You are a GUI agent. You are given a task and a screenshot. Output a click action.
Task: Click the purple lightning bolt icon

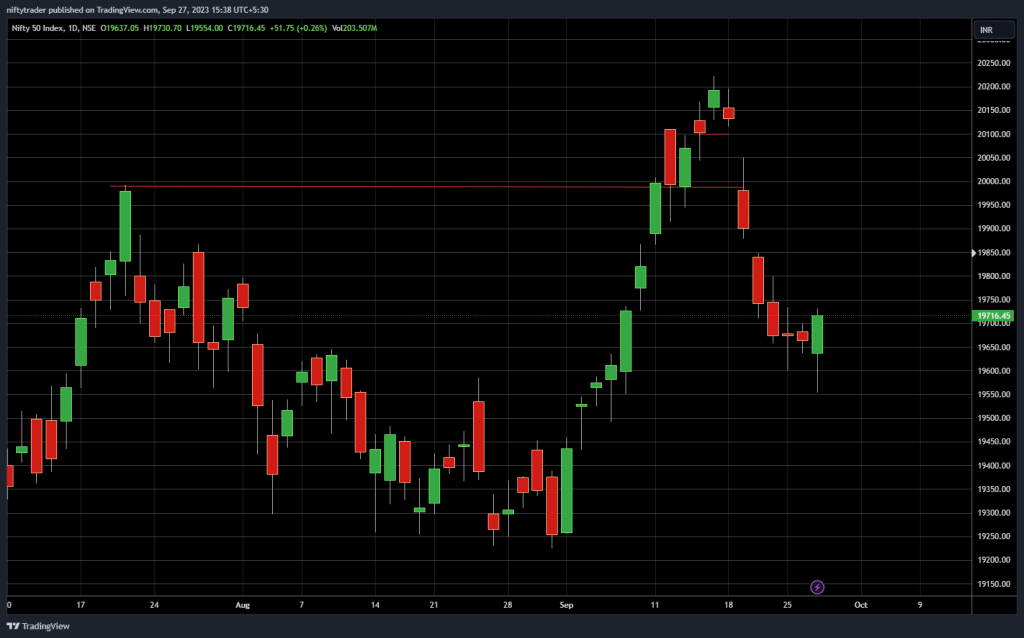[817, 587]
